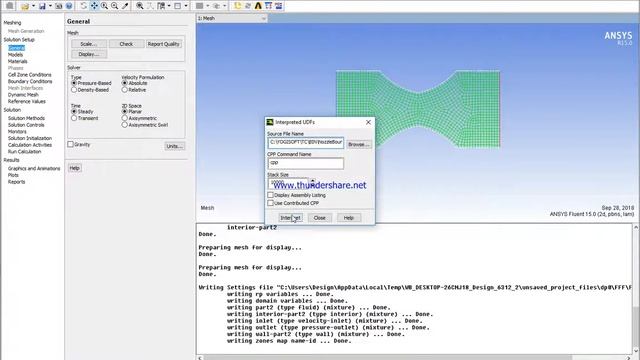Select Steady time option
The height and width of the screenshot is (360, 640).
[x=74, y=111]
